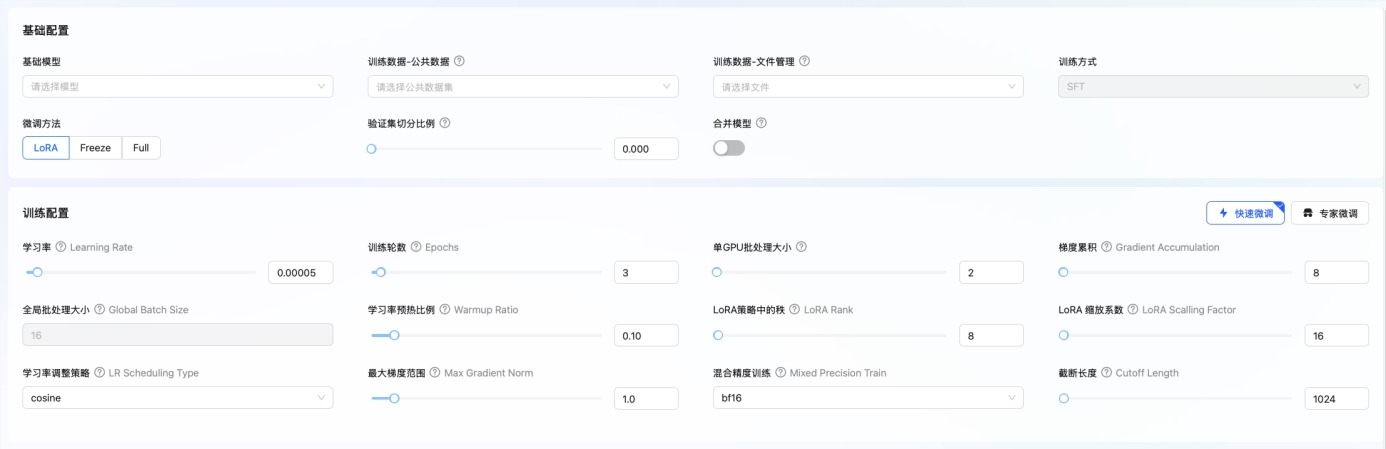Open the Mixed Precision Train bf16 dropdown
1386x449 pixels.
point(867,398)
